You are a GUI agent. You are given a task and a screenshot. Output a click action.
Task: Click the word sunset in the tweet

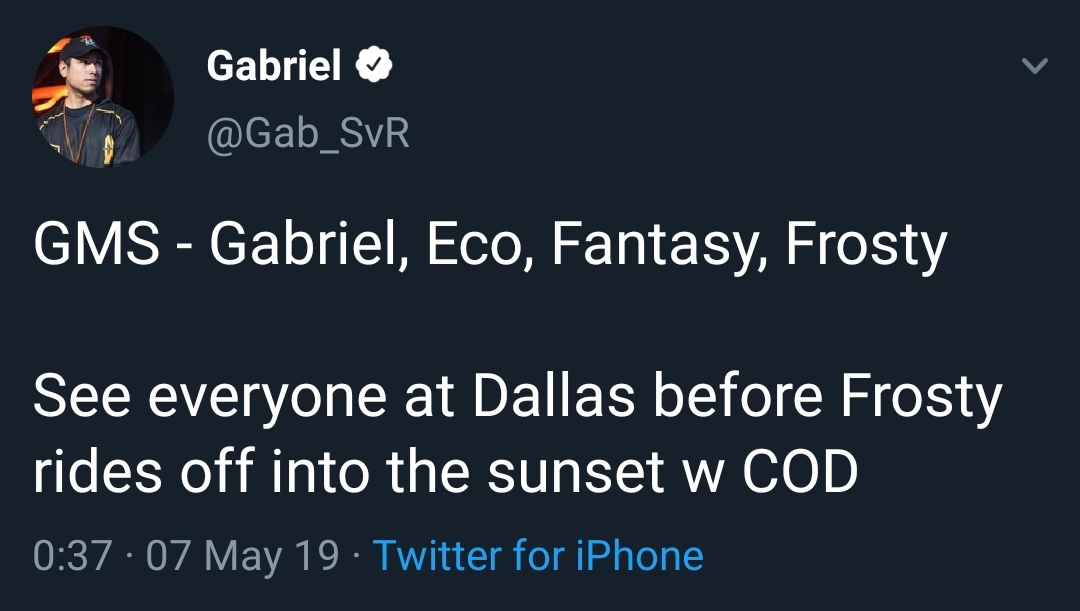[x=579, y=471]
